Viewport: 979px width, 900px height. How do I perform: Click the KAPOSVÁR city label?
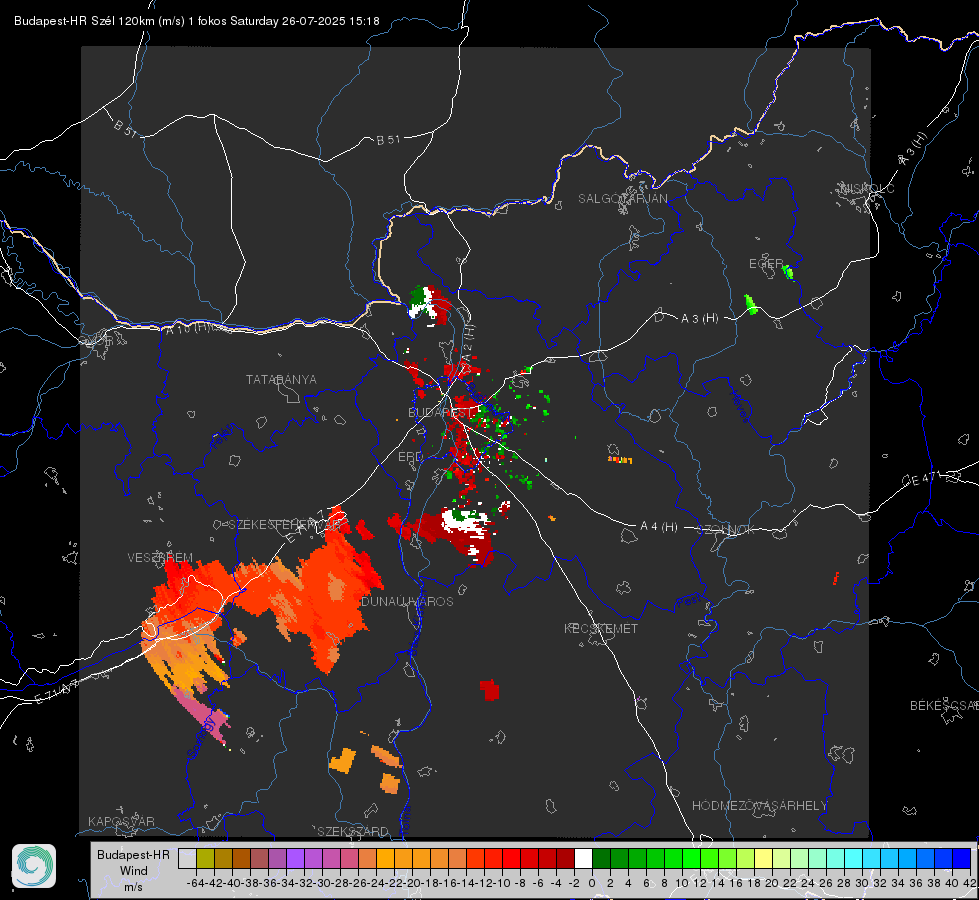[121, 821]
